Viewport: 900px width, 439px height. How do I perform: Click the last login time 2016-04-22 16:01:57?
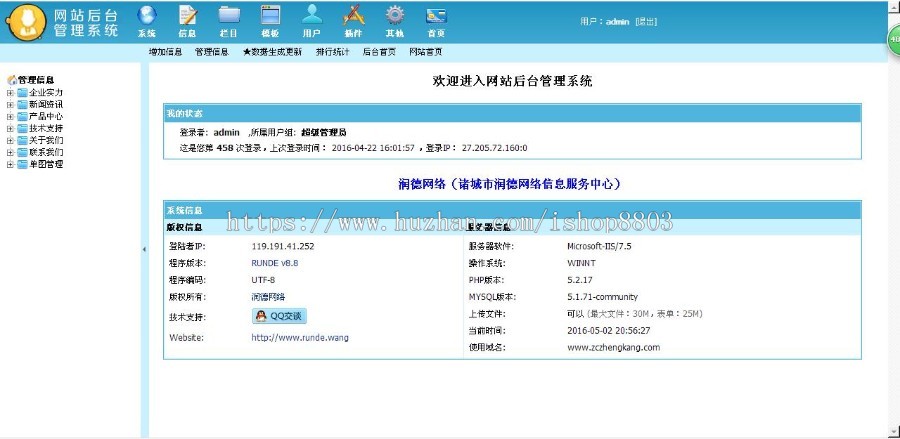pyautogui.click(x=373, y=148)
